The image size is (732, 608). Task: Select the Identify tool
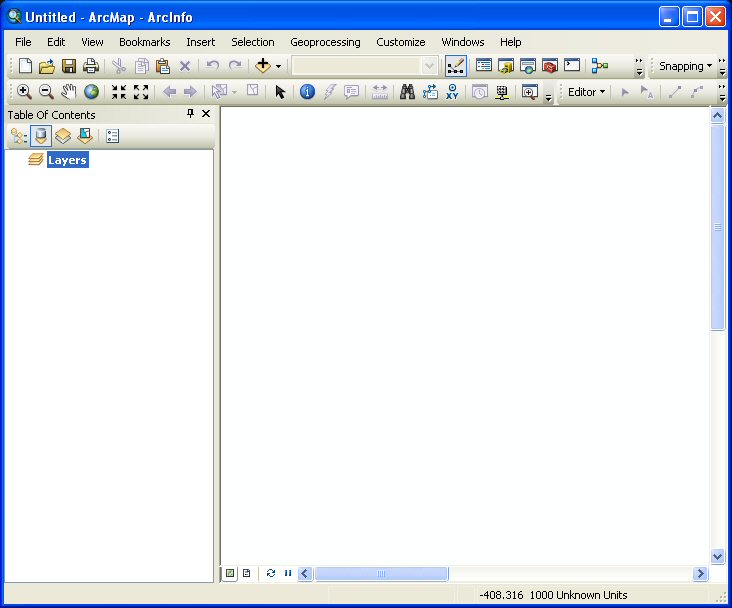pyautogui.click(x=307, y=92)
